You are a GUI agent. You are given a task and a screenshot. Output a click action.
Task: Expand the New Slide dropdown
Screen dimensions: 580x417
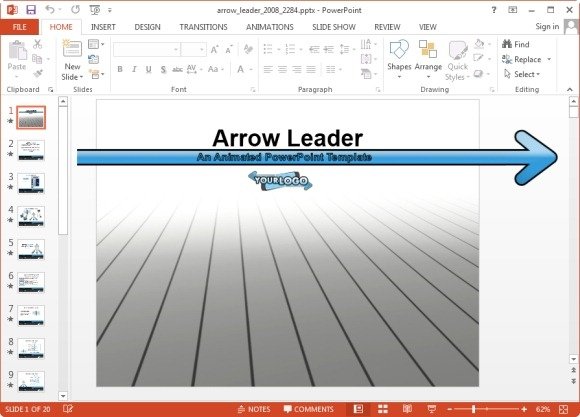coord(72,77)
